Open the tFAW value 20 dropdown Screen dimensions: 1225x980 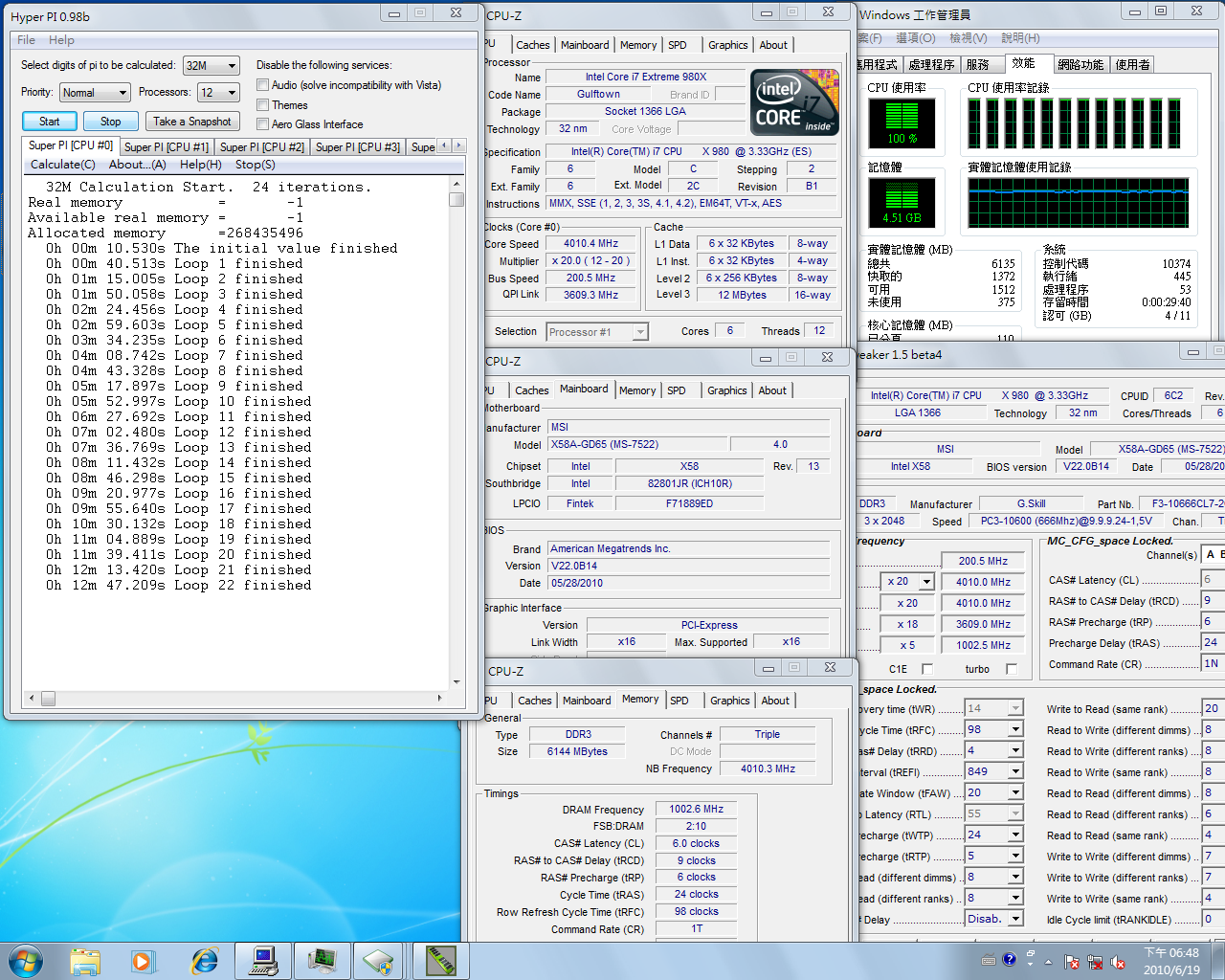click(994, 792)
